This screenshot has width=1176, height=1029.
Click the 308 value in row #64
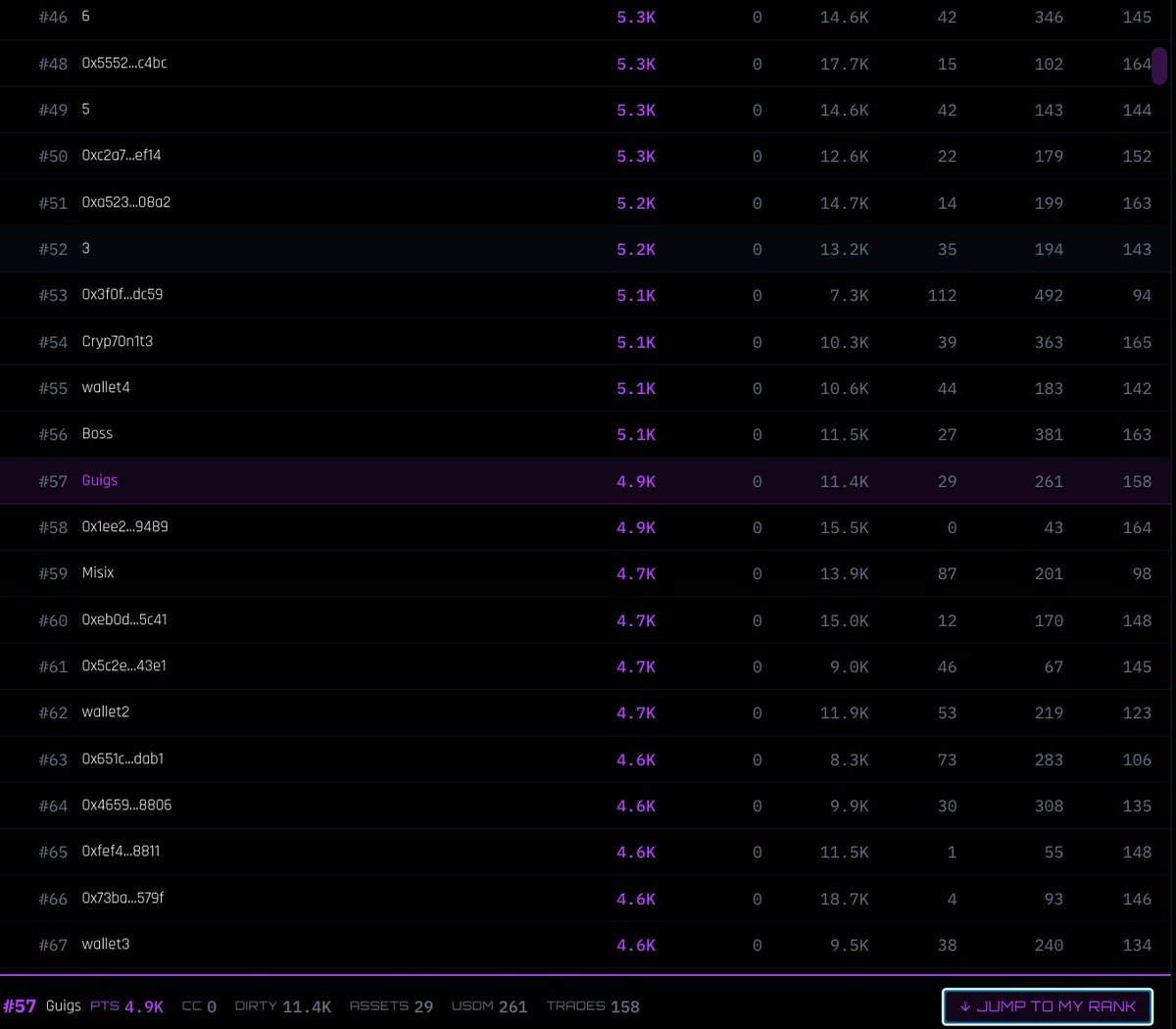click(1049, 806)
